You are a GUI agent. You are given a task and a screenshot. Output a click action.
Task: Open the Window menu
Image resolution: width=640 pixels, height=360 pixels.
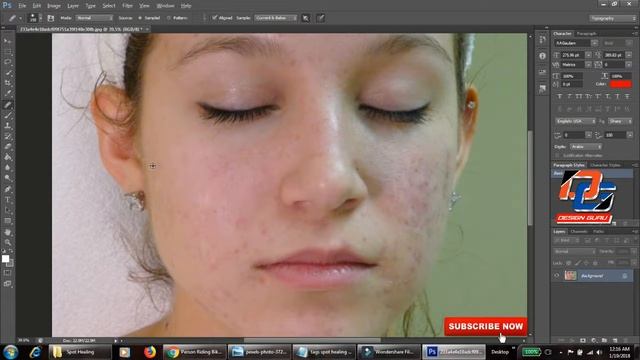click(165, 6)
